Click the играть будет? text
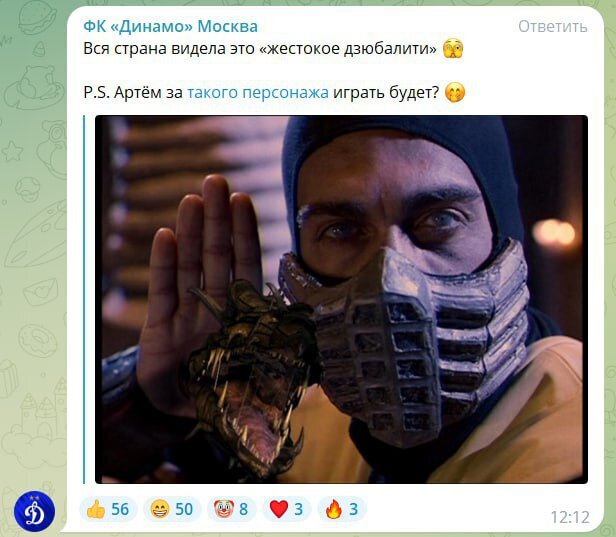Image resolution: width=616 pixels, height=537 pixels. [386, 93]
